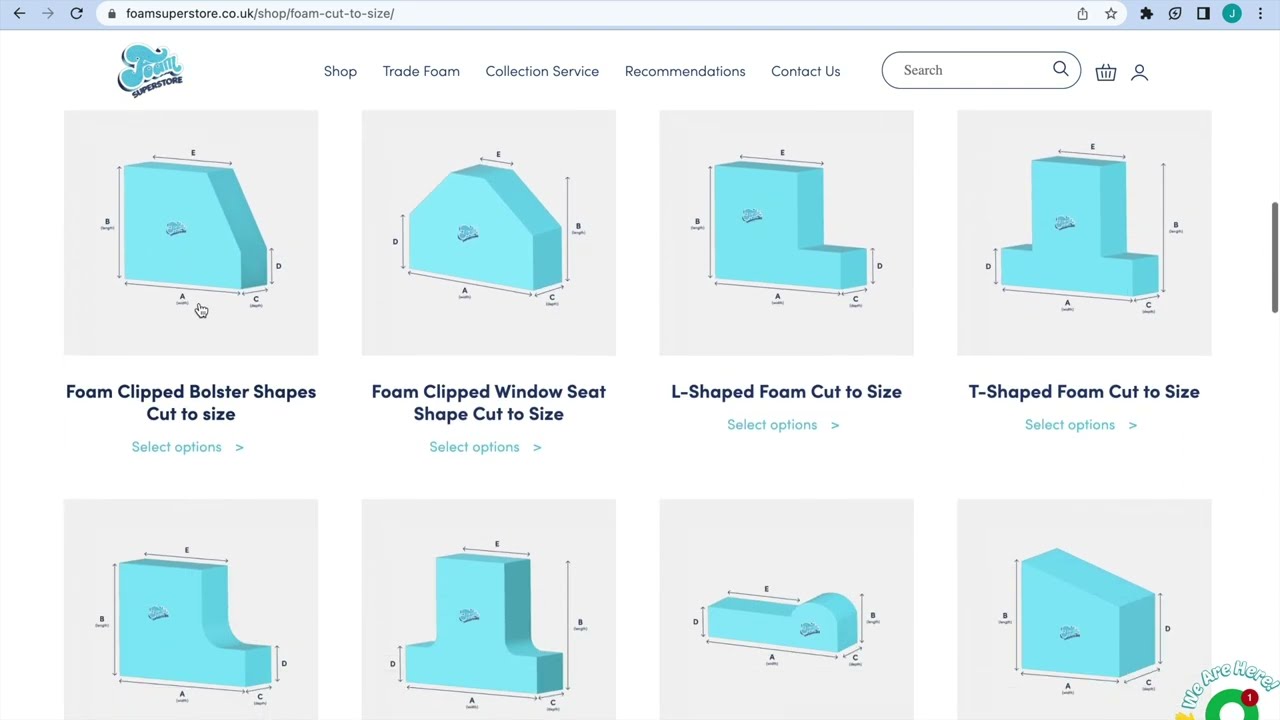Open the shopping basket icon
1280x720 pixels.
point(1105,72)
